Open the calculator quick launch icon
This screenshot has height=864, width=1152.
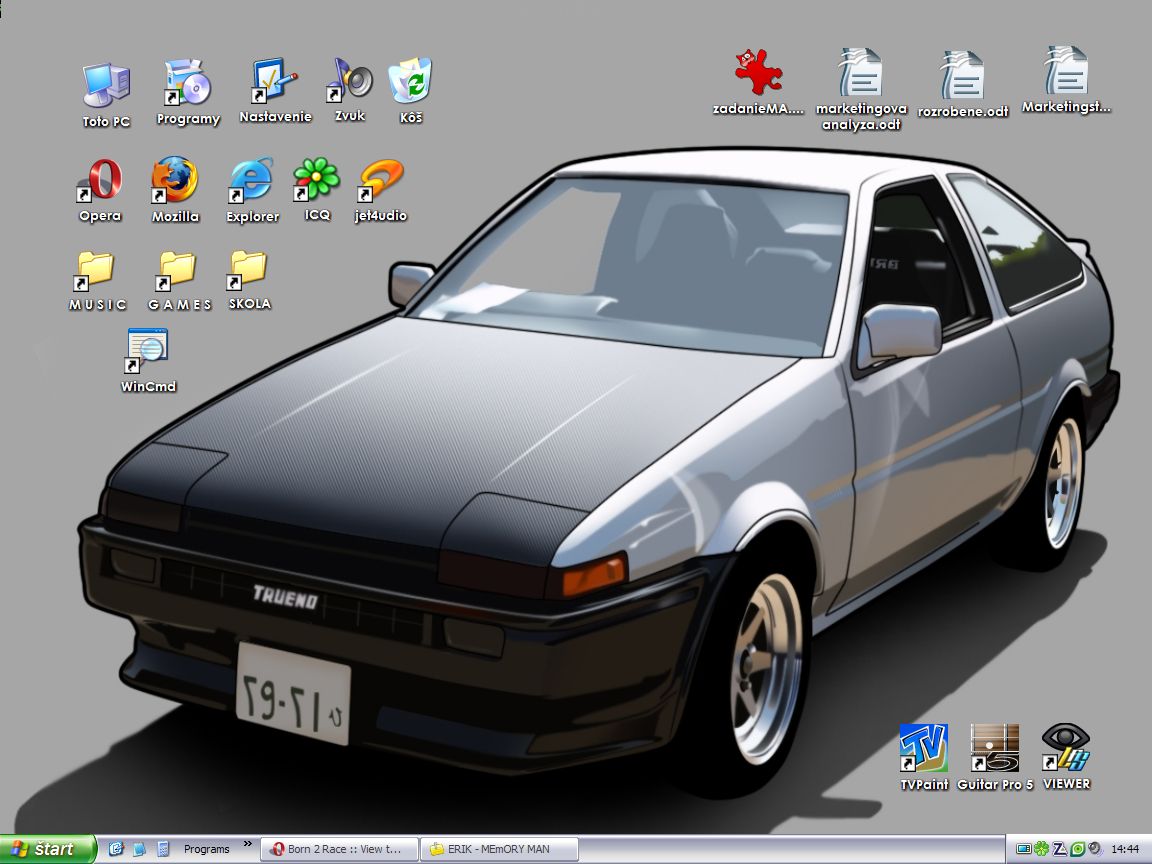(163, 849)
